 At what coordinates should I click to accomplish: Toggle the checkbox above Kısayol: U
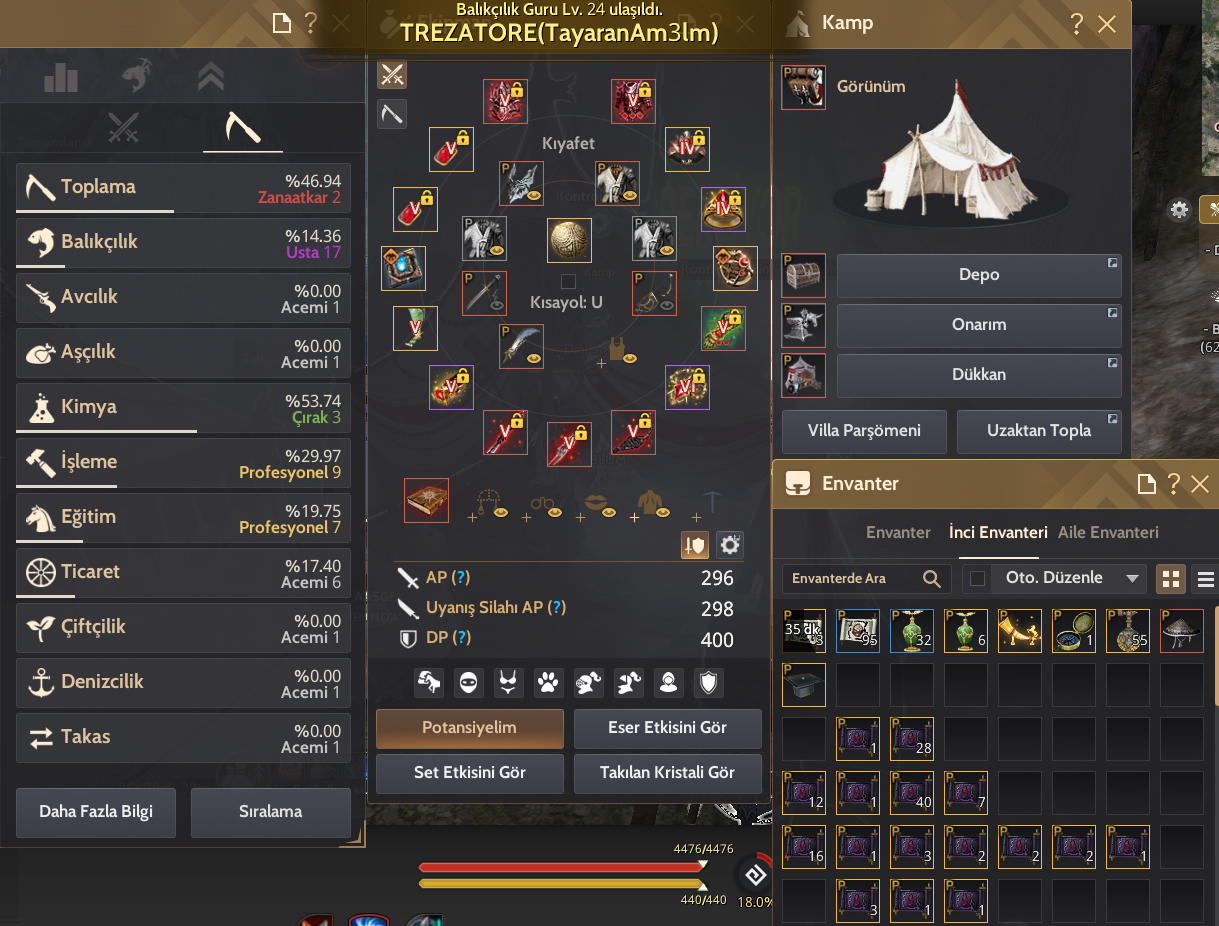coord(568,281)
